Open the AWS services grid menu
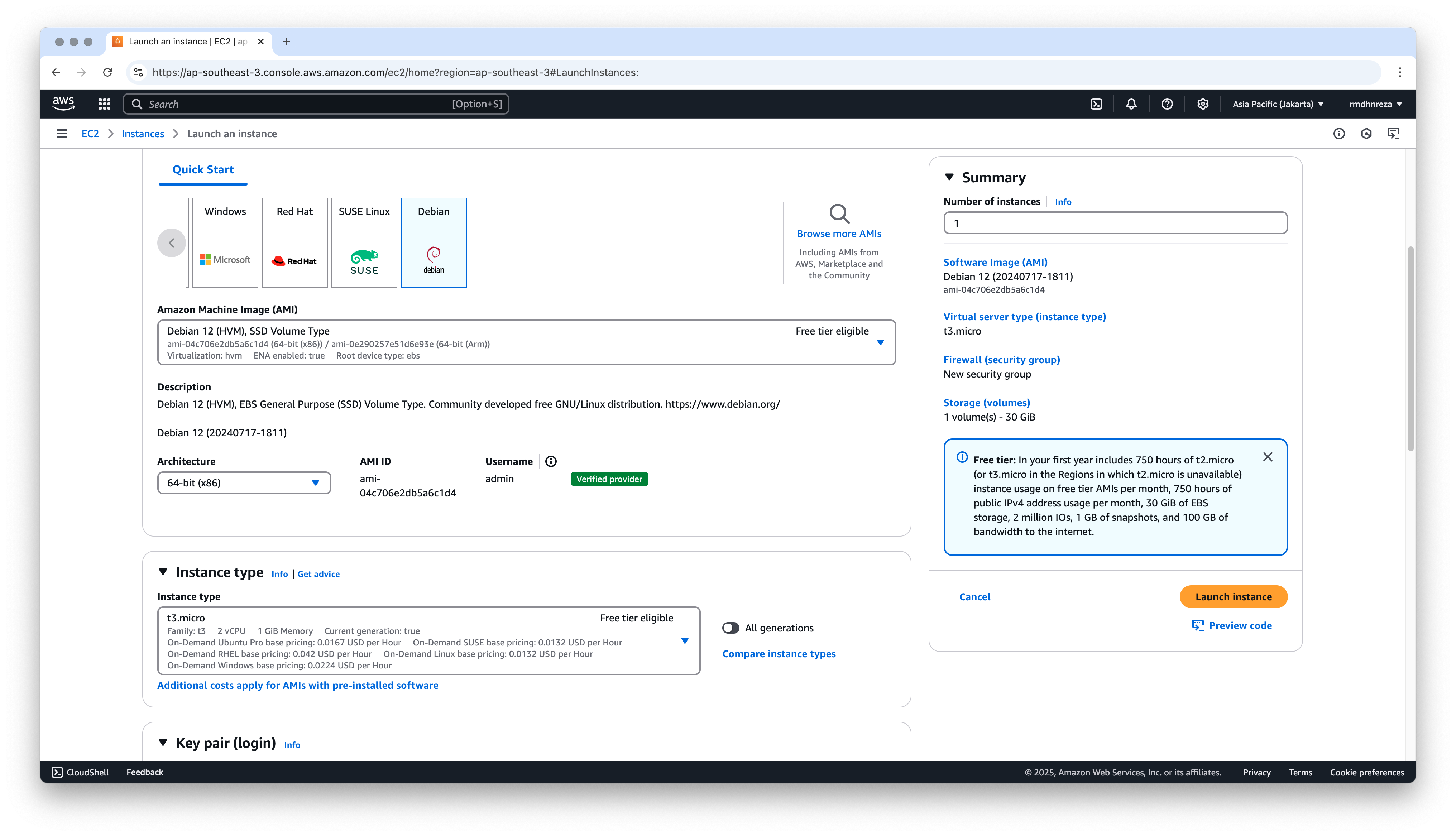This screenshot has width=1456, height=836. point(105,104)
